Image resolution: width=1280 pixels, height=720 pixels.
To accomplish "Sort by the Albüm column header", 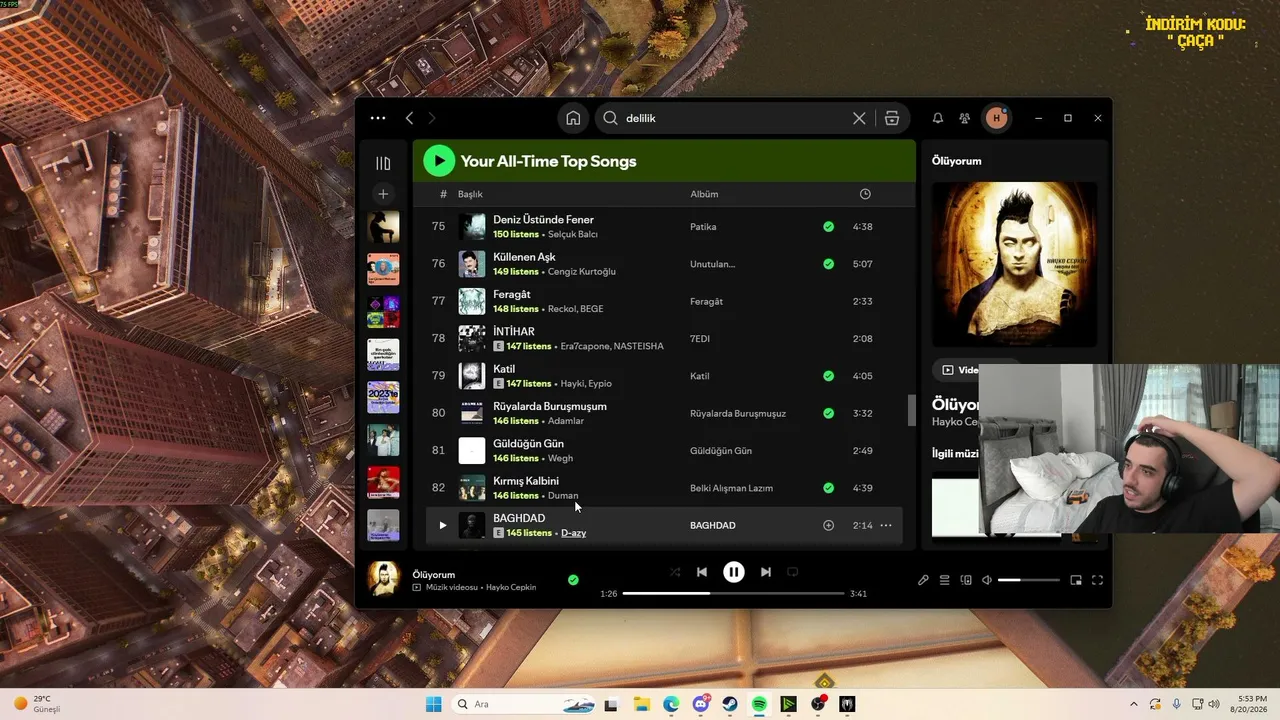I will pyautogui.click(x=704, y=194).
